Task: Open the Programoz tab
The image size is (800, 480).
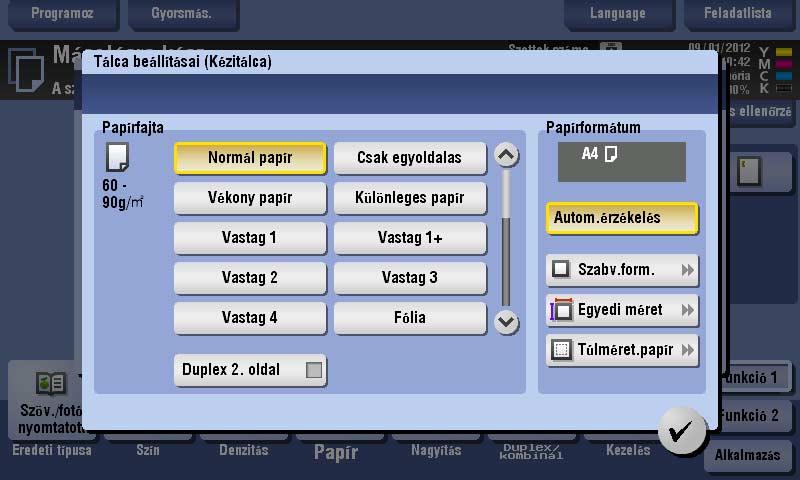Action: tap(63, 14)
